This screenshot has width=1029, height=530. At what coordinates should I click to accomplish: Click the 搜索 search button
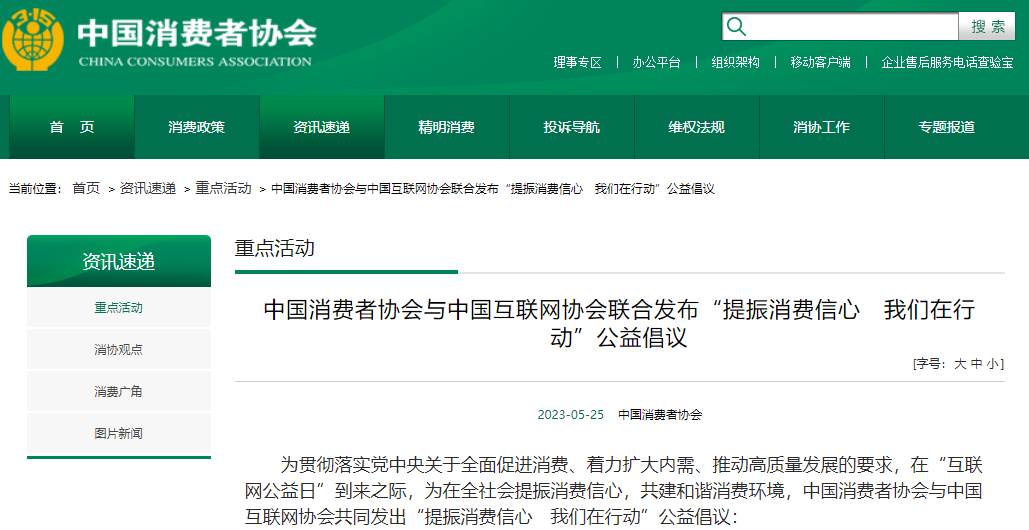(988, 27)
